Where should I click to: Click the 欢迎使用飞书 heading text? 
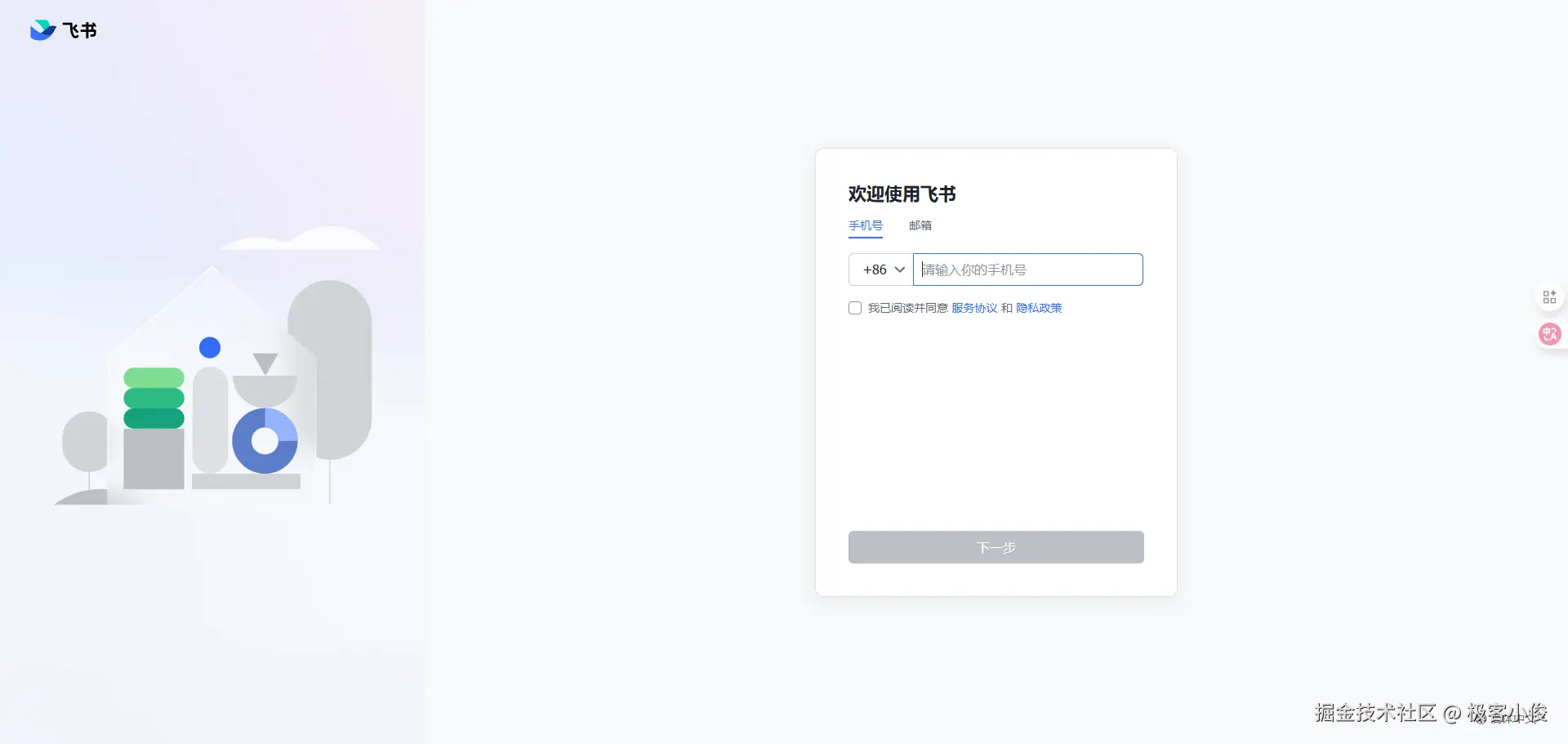click(902, 194)
